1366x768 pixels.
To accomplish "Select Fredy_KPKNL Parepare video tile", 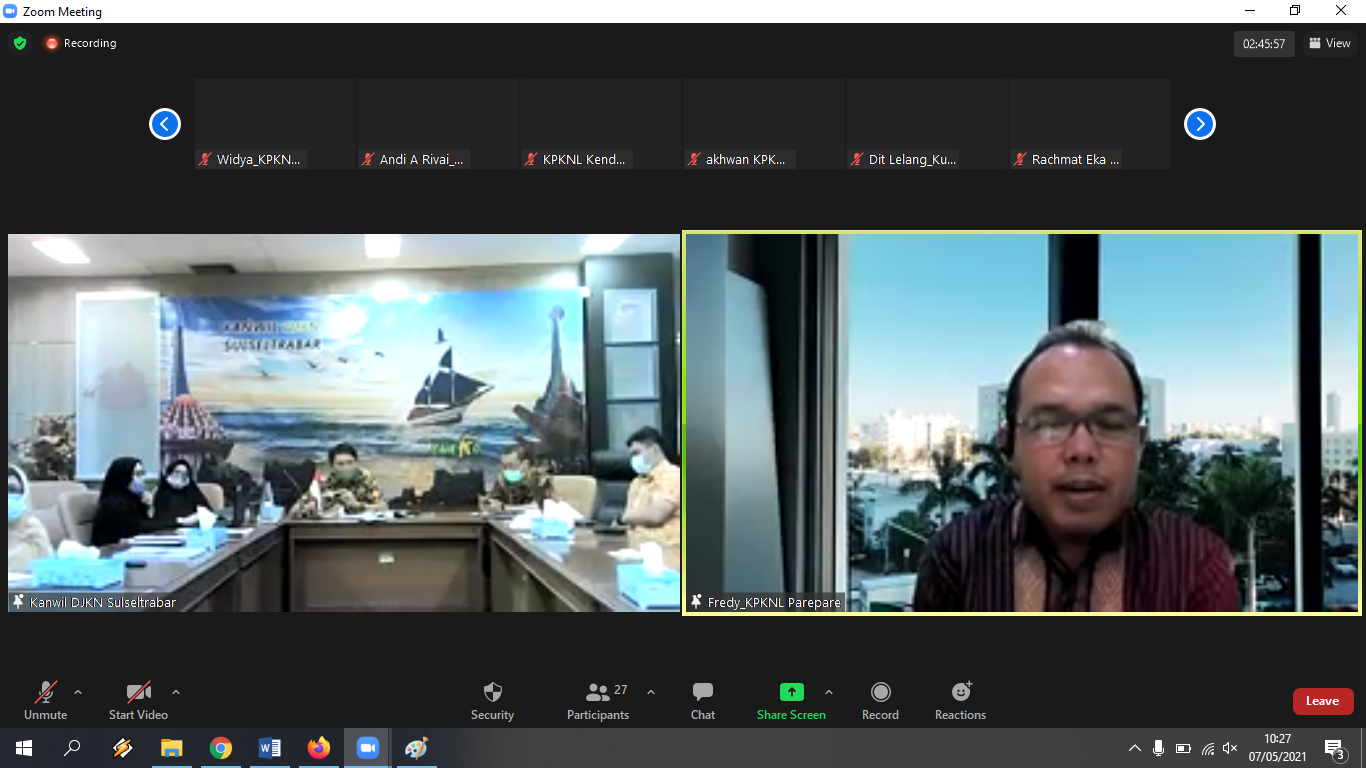I will (x=1021, y=422).
